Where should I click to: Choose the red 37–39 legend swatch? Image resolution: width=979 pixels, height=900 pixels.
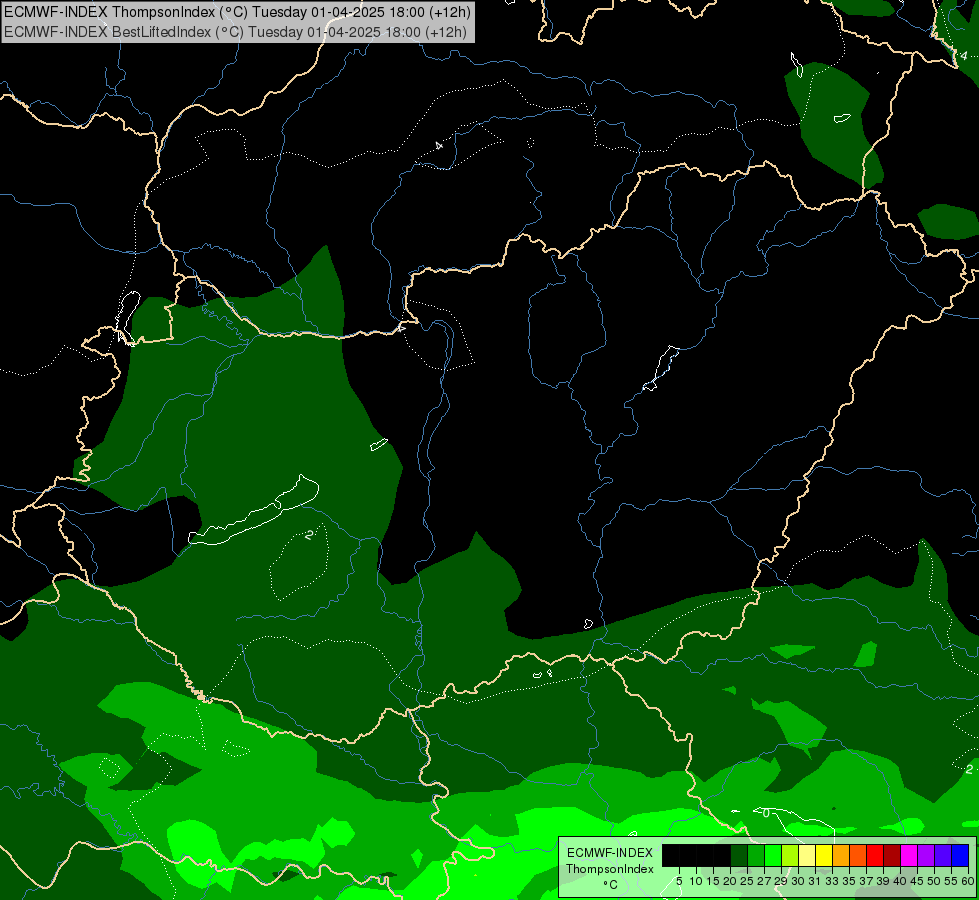[875, 855]
